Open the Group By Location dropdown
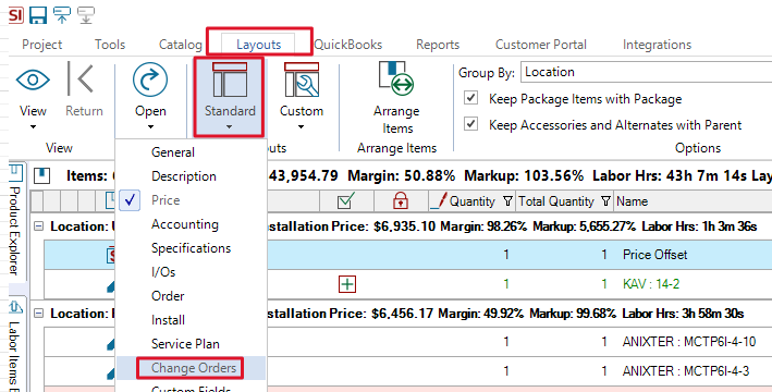772x392 pixels. [646, 72]
